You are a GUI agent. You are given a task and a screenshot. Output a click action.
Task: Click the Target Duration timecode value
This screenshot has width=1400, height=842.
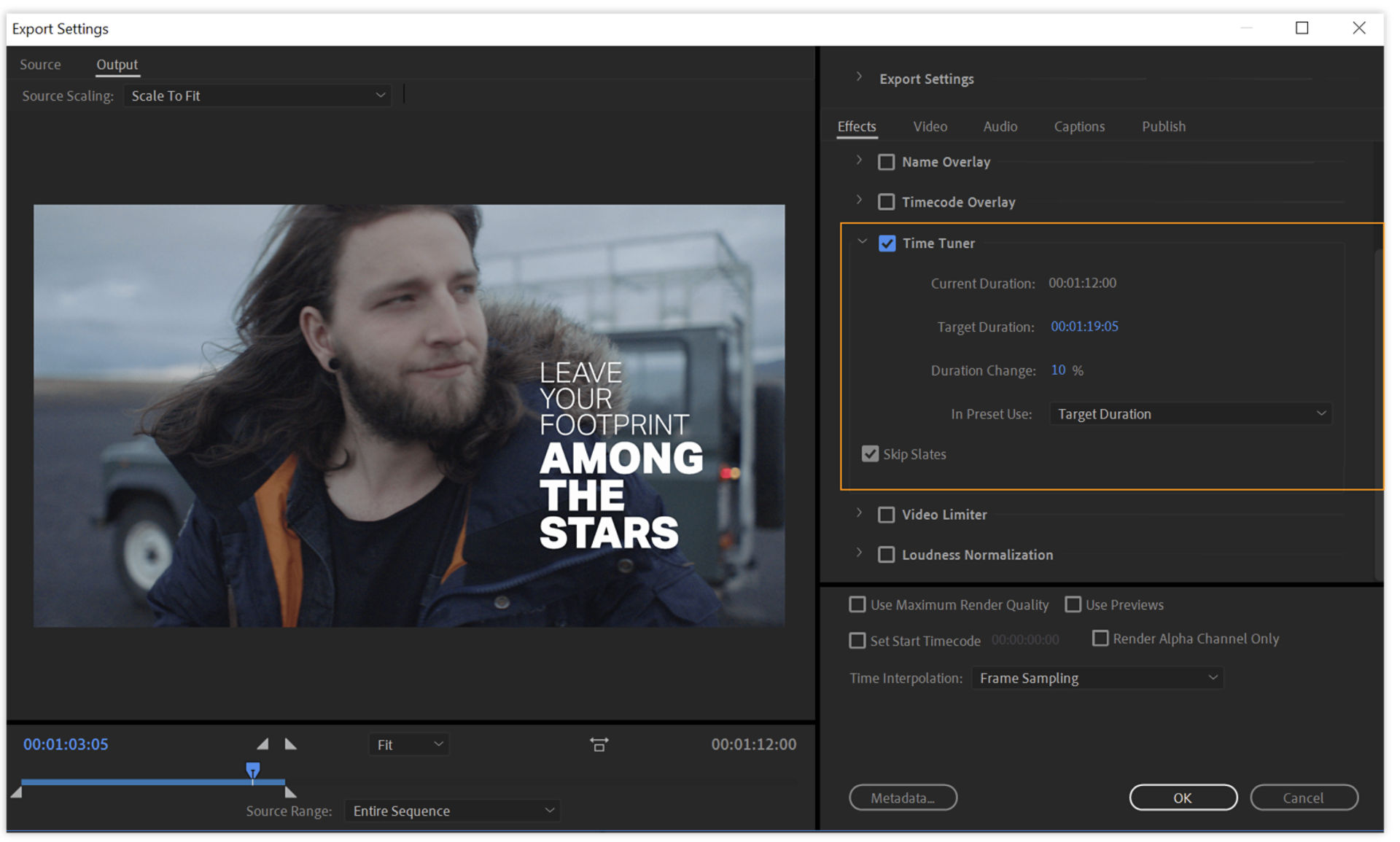[1084, 327]
